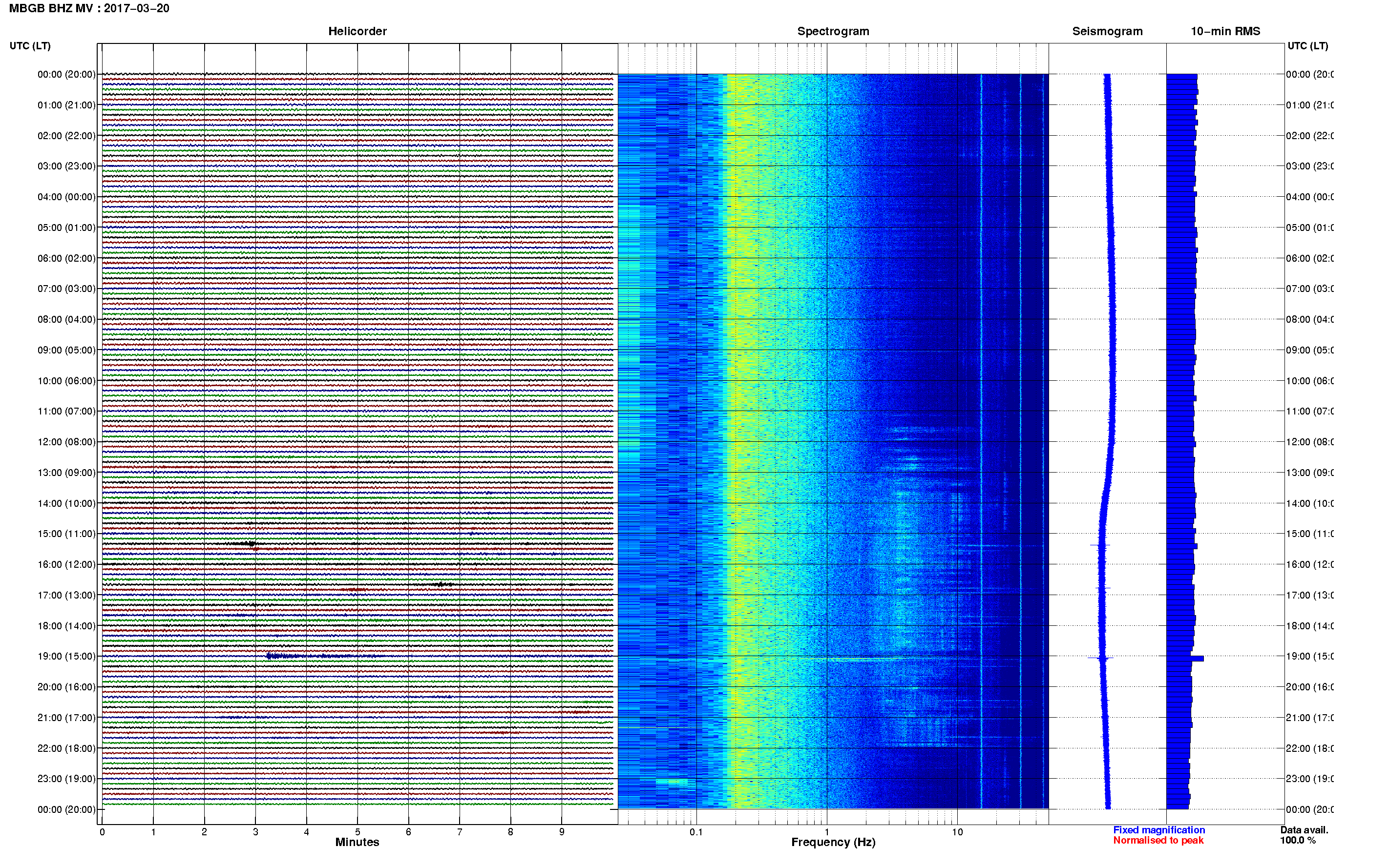Click the 01:00 (21:00) Helicorder time label
The height and width of the screenshot is (868, 1389).
[x=66, y=105]
